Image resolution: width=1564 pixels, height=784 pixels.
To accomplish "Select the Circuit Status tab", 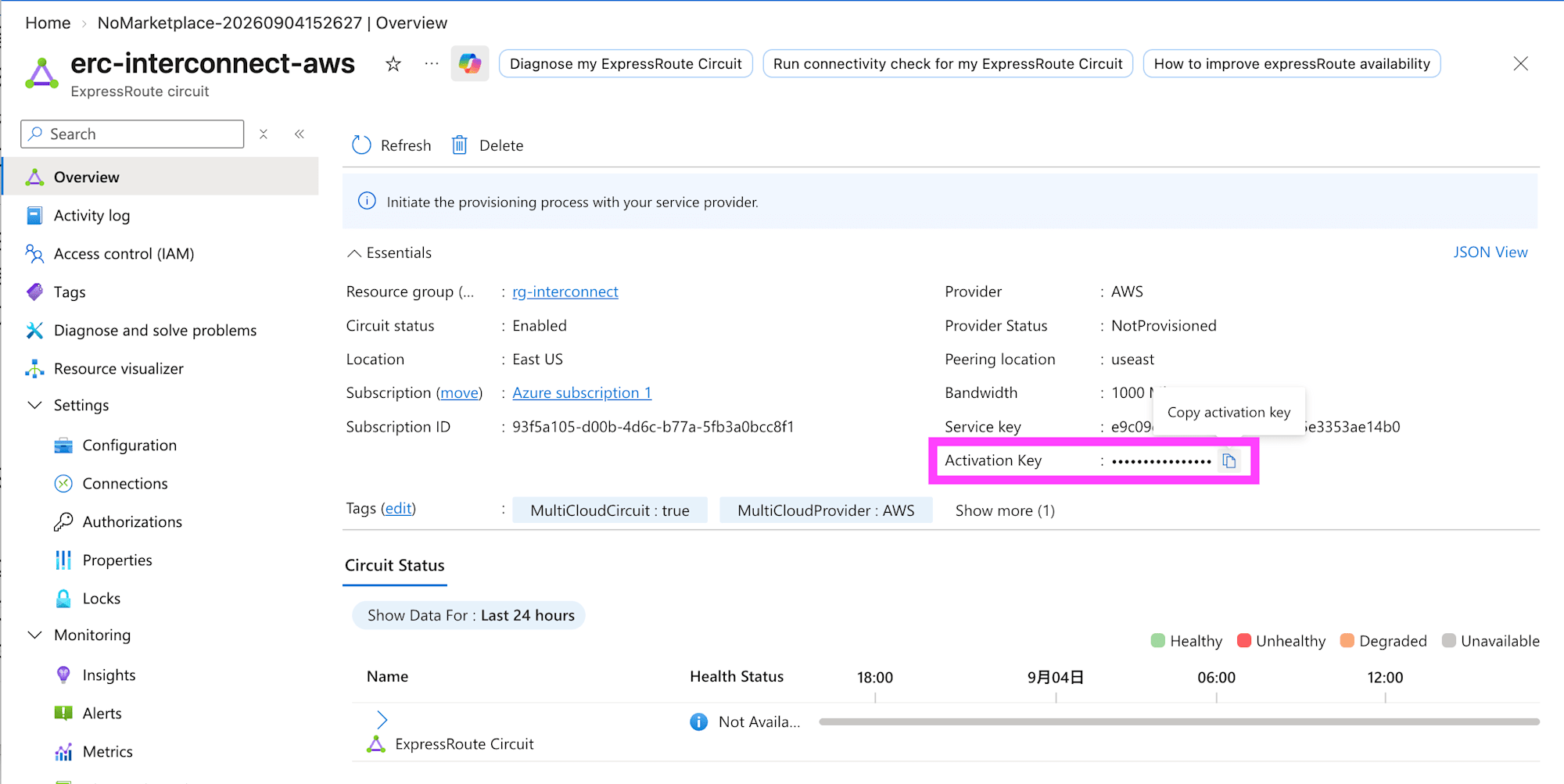I will coord(395,565).
